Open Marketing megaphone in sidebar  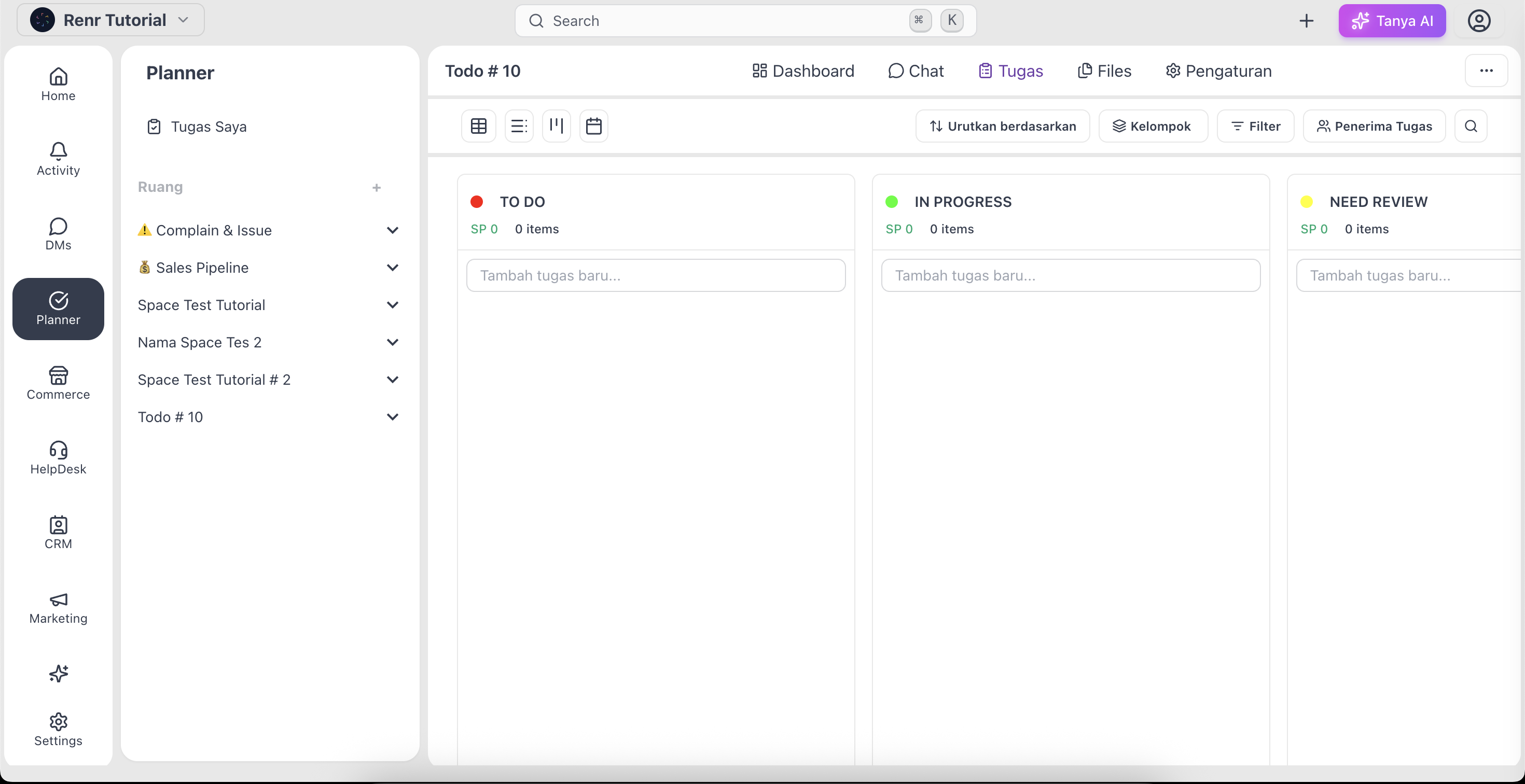tap(58, 608)
